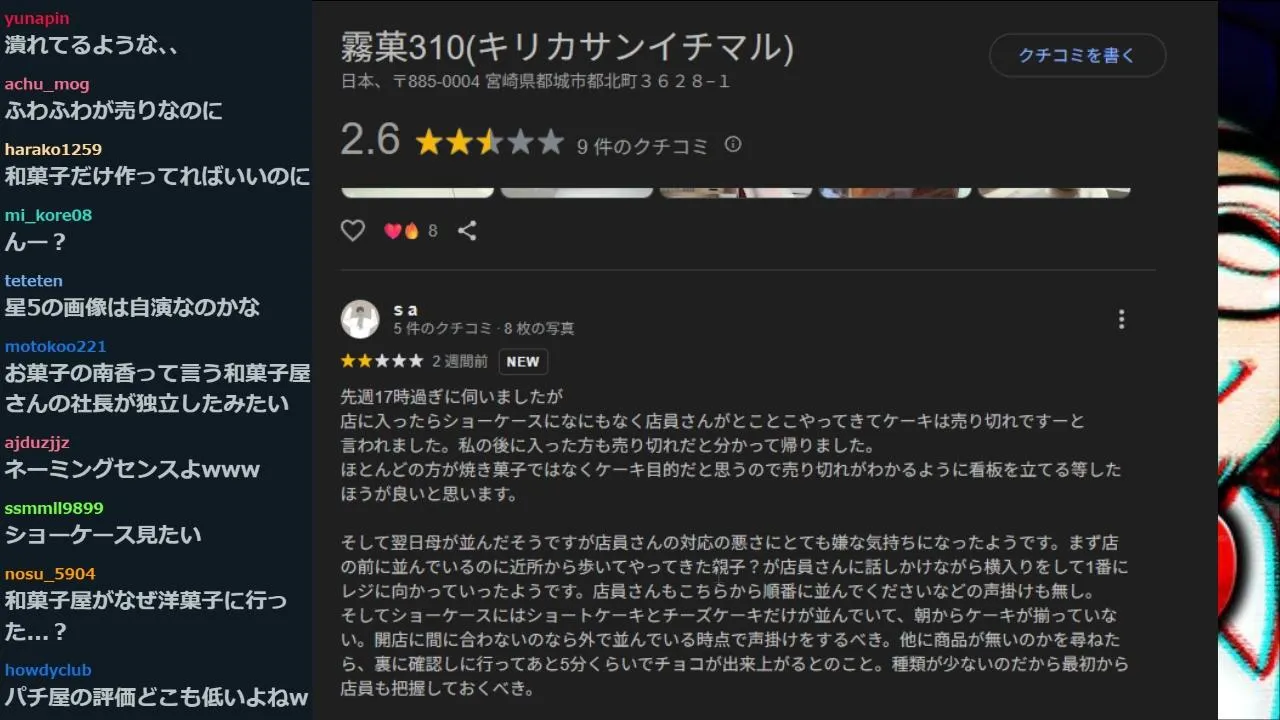
Task: Click chat username motokoo221
Action: [55, 346]
